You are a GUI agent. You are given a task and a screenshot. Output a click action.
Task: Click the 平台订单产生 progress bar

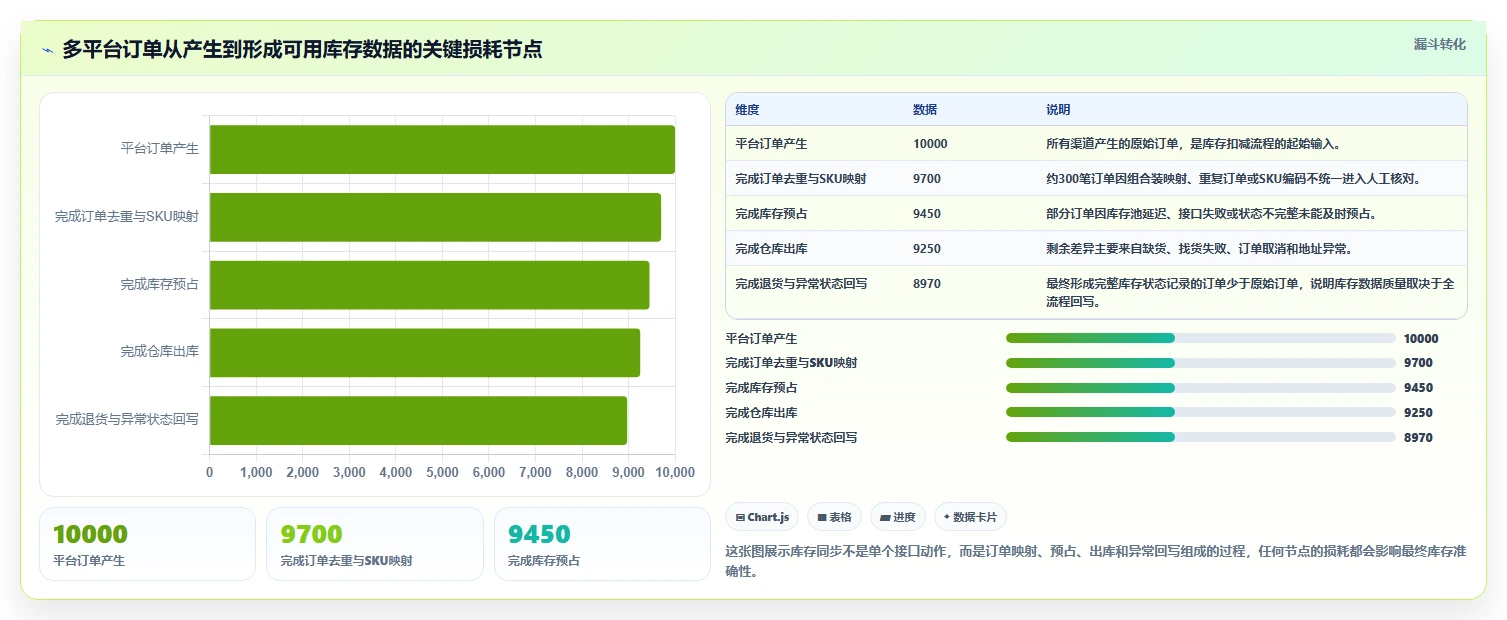coord(1200,338)
